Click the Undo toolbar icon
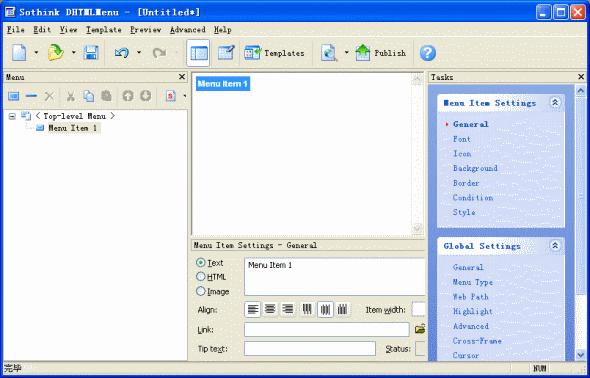The image size is (590, 378). 122,53
